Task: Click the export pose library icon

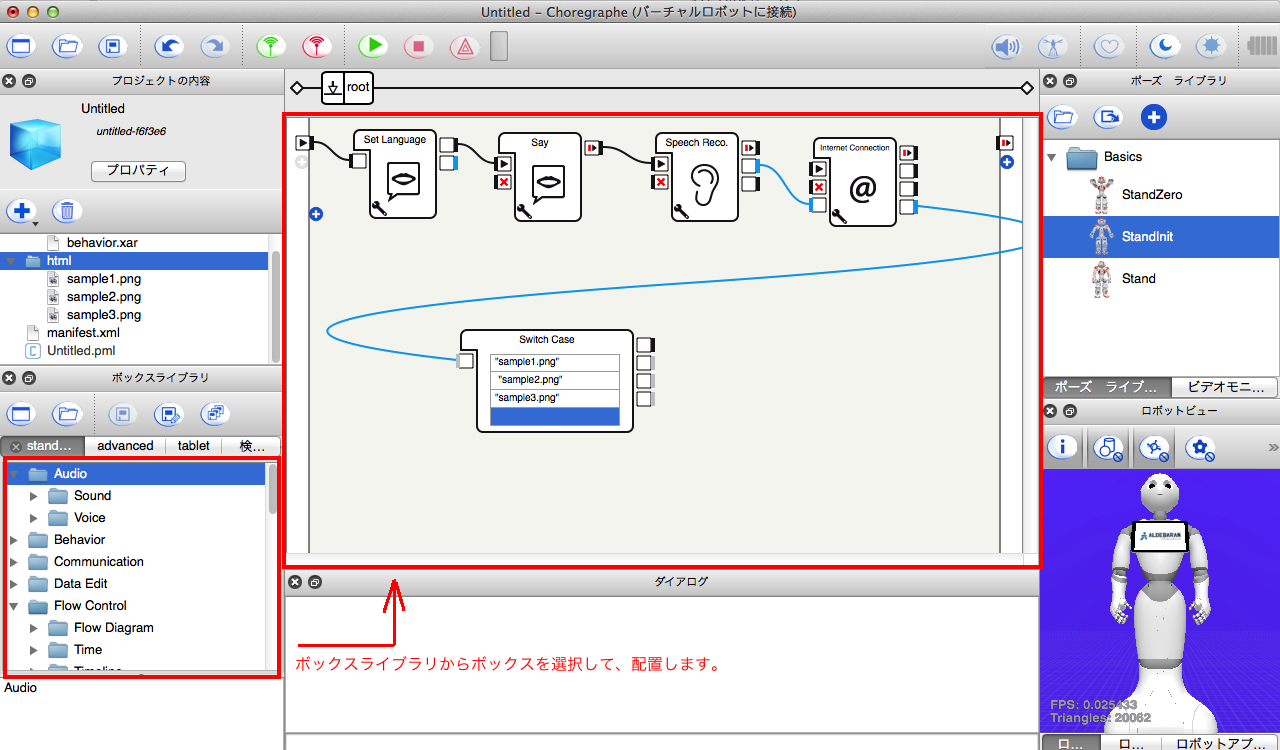Action: [x=1108, y=117]
